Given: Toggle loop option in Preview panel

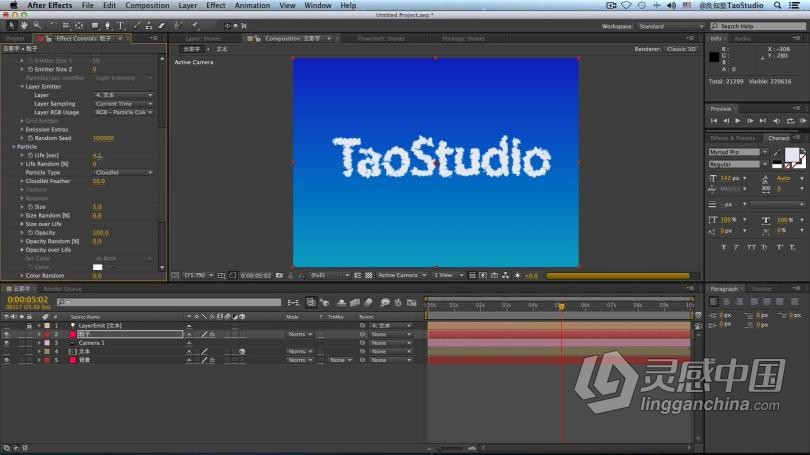Looking at the screenshot, I should (790, 121).
